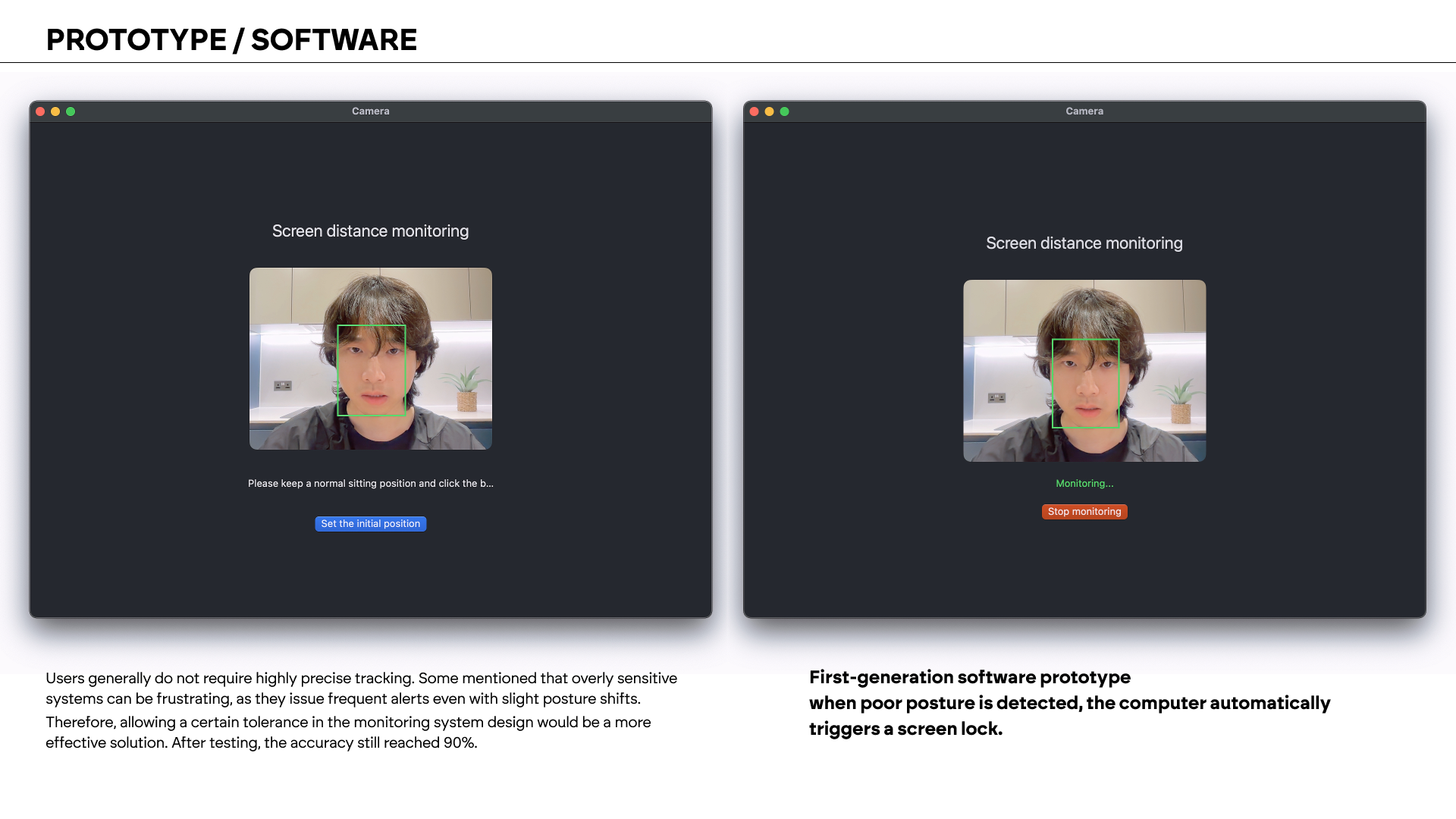Viewport: 1456px width, 819px height.
Task: Click the First-generation software prototype caption
Action: pyautogui.click(x=969, y=677)
